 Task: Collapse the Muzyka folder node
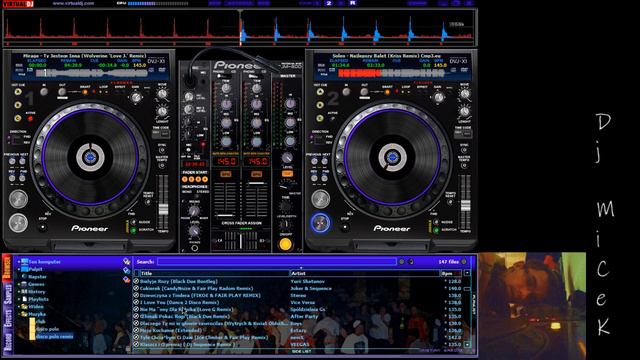(19, 314)
